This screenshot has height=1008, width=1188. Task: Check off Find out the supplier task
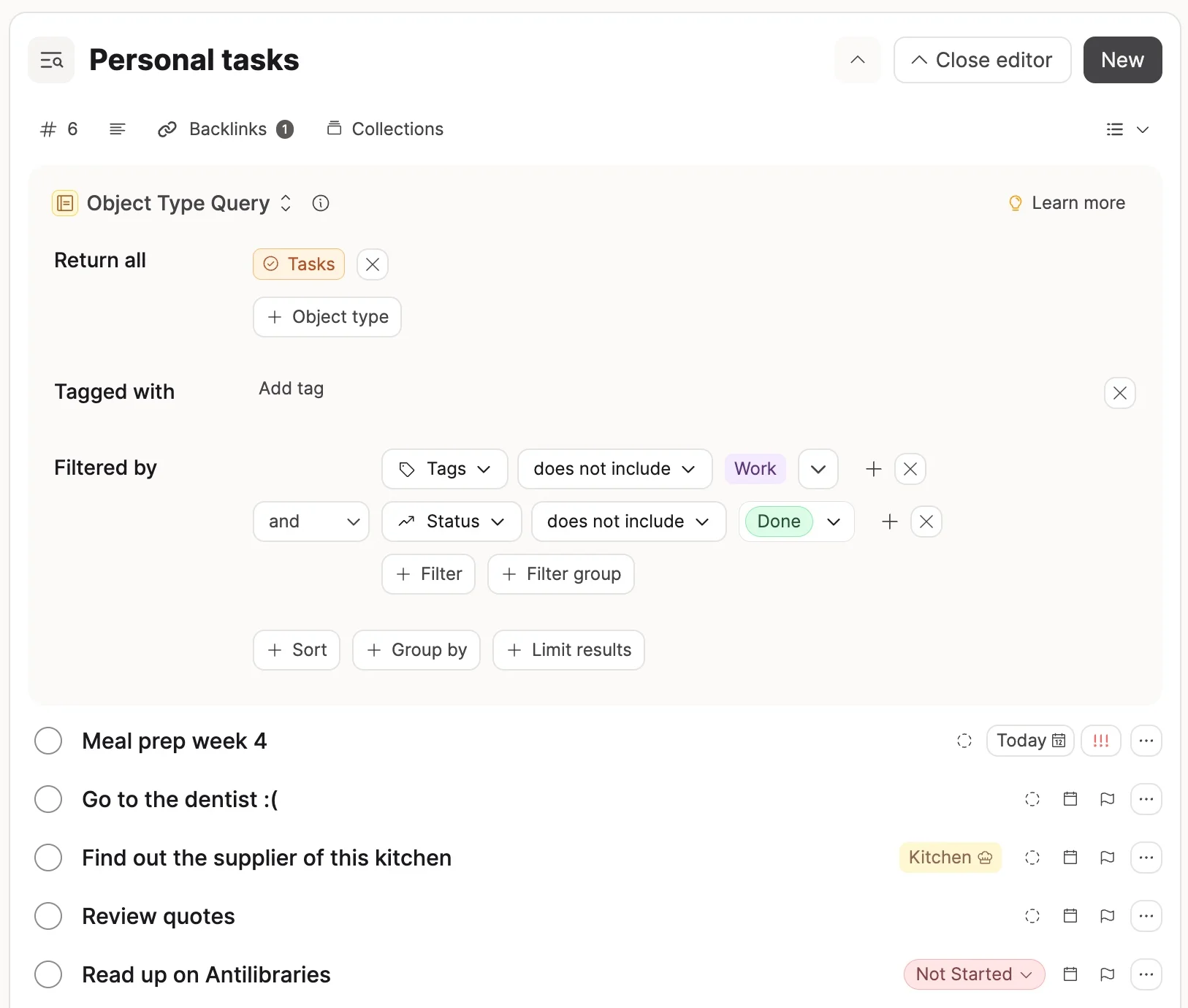pos(47,858)
